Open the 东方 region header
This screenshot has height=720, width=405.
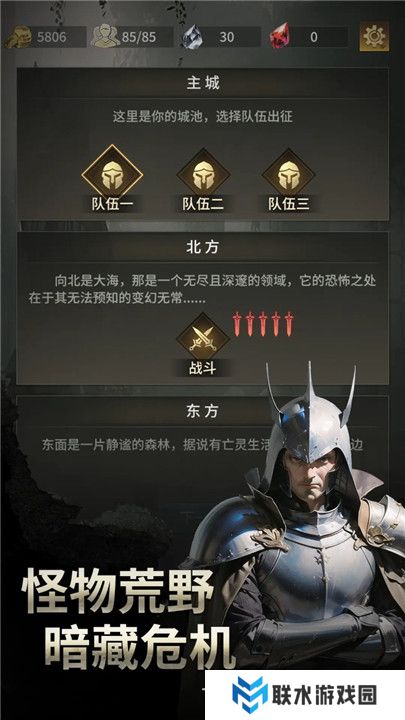tap(203, 411)
